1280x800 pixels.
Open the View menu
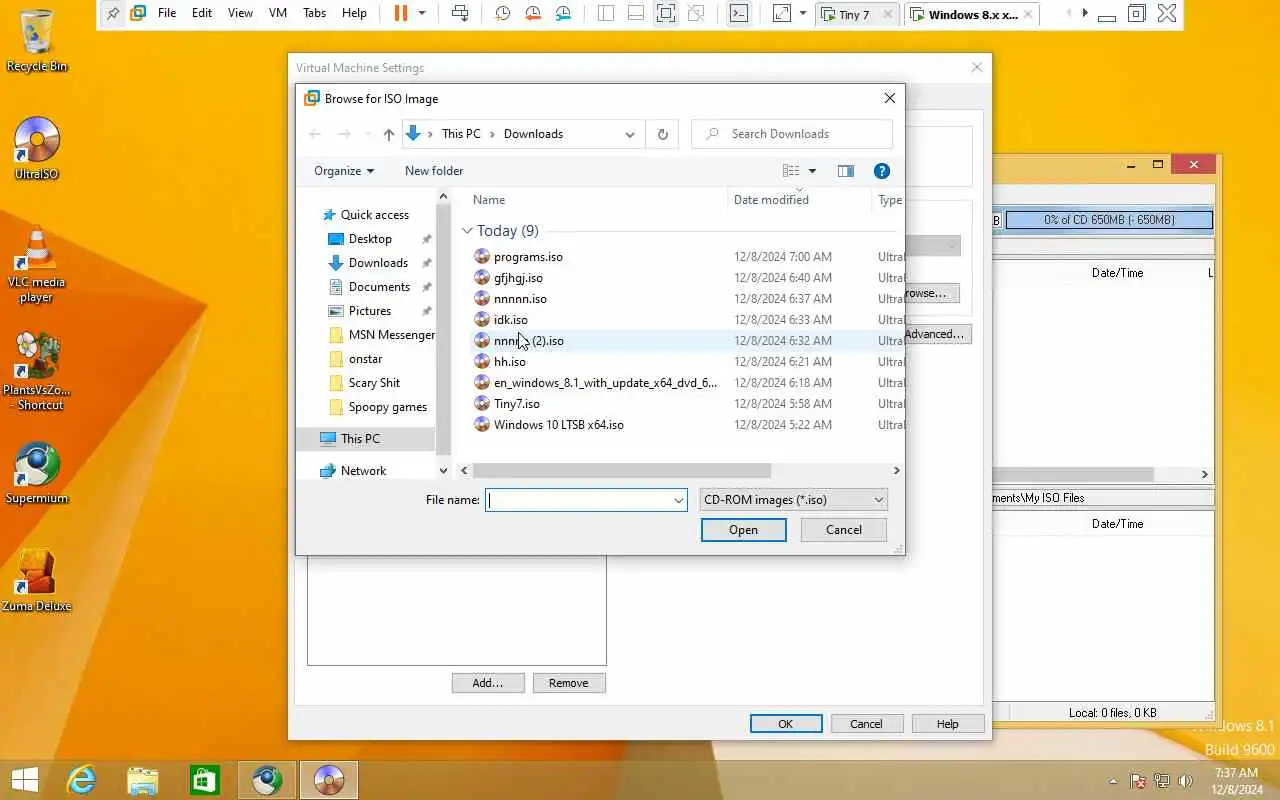pos(240,13)
